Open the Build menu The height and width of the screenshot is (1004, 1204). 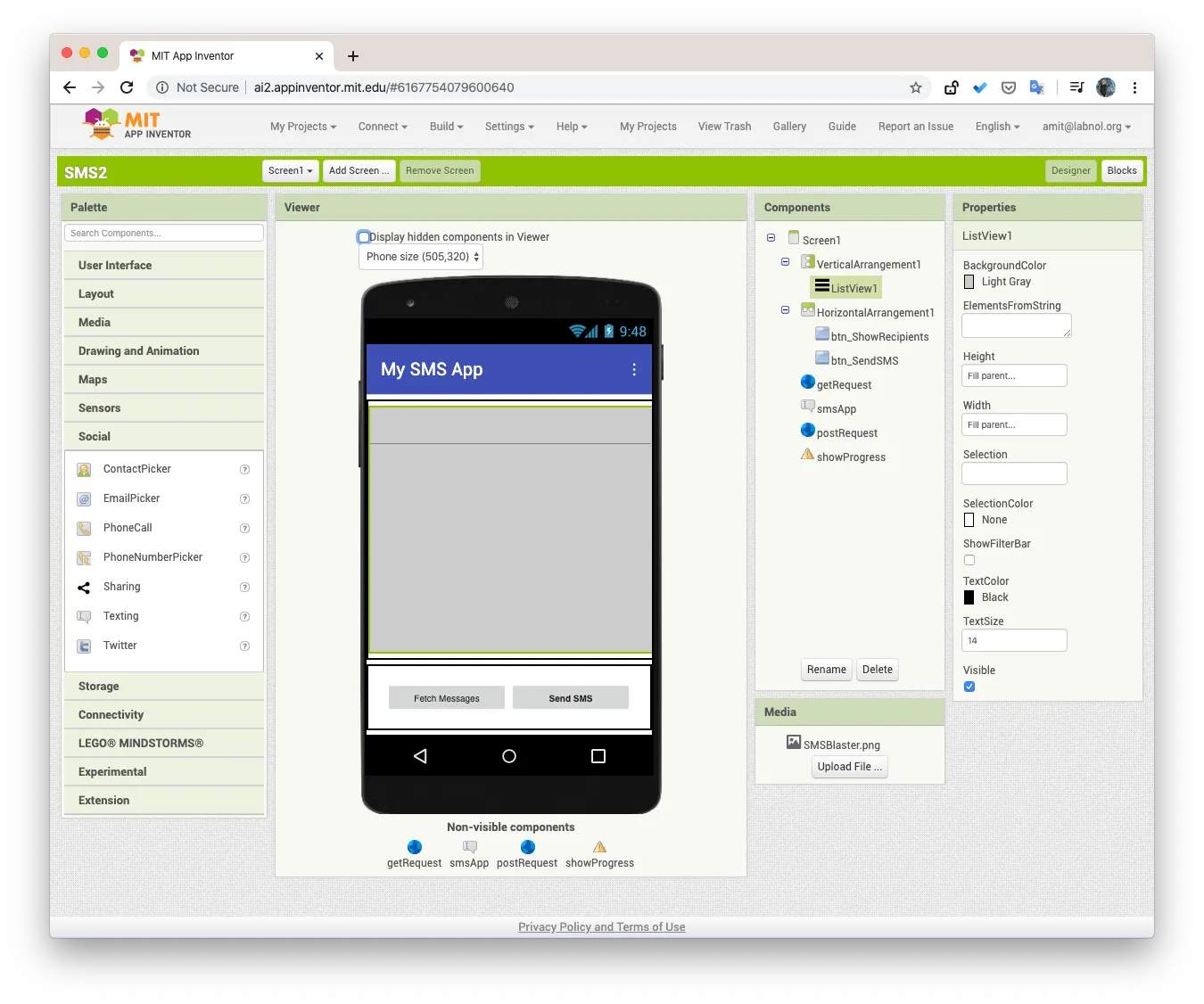coord(445,126)
